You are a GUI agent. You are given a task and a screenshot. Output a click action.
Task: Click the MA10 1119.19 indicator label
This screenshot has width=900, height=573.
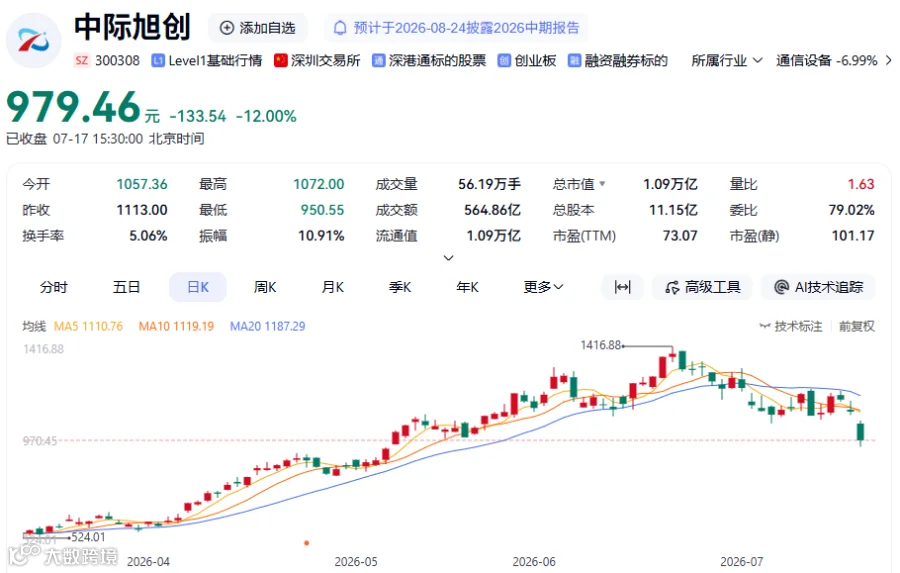click(x=176, y=326)
